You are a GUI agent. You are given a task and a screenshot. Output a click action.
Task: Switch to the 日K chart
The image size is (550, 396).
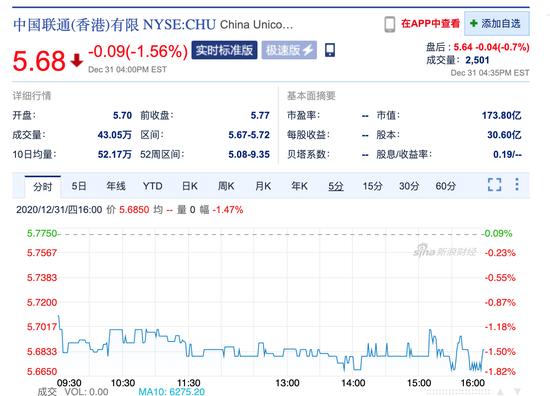pos(190,186)
